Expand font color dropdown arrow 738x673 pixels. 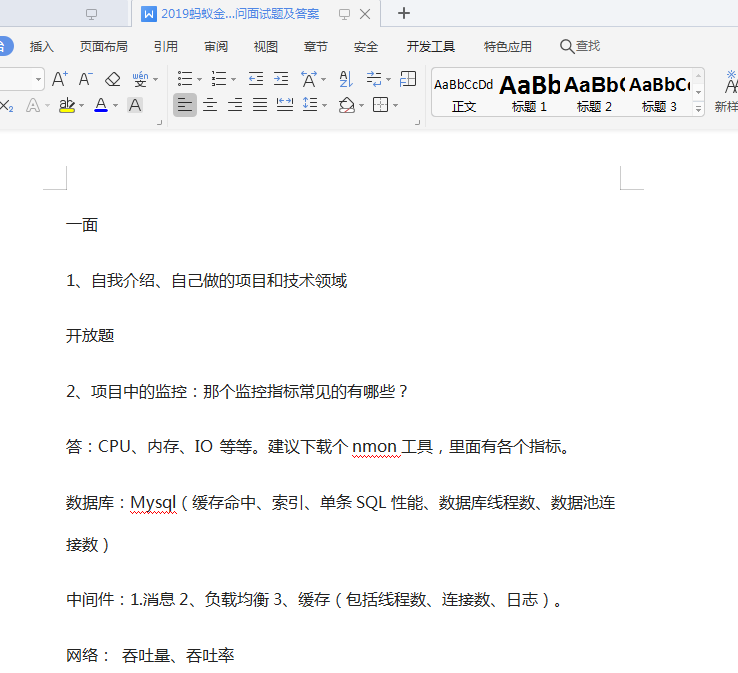pos(115,105)
